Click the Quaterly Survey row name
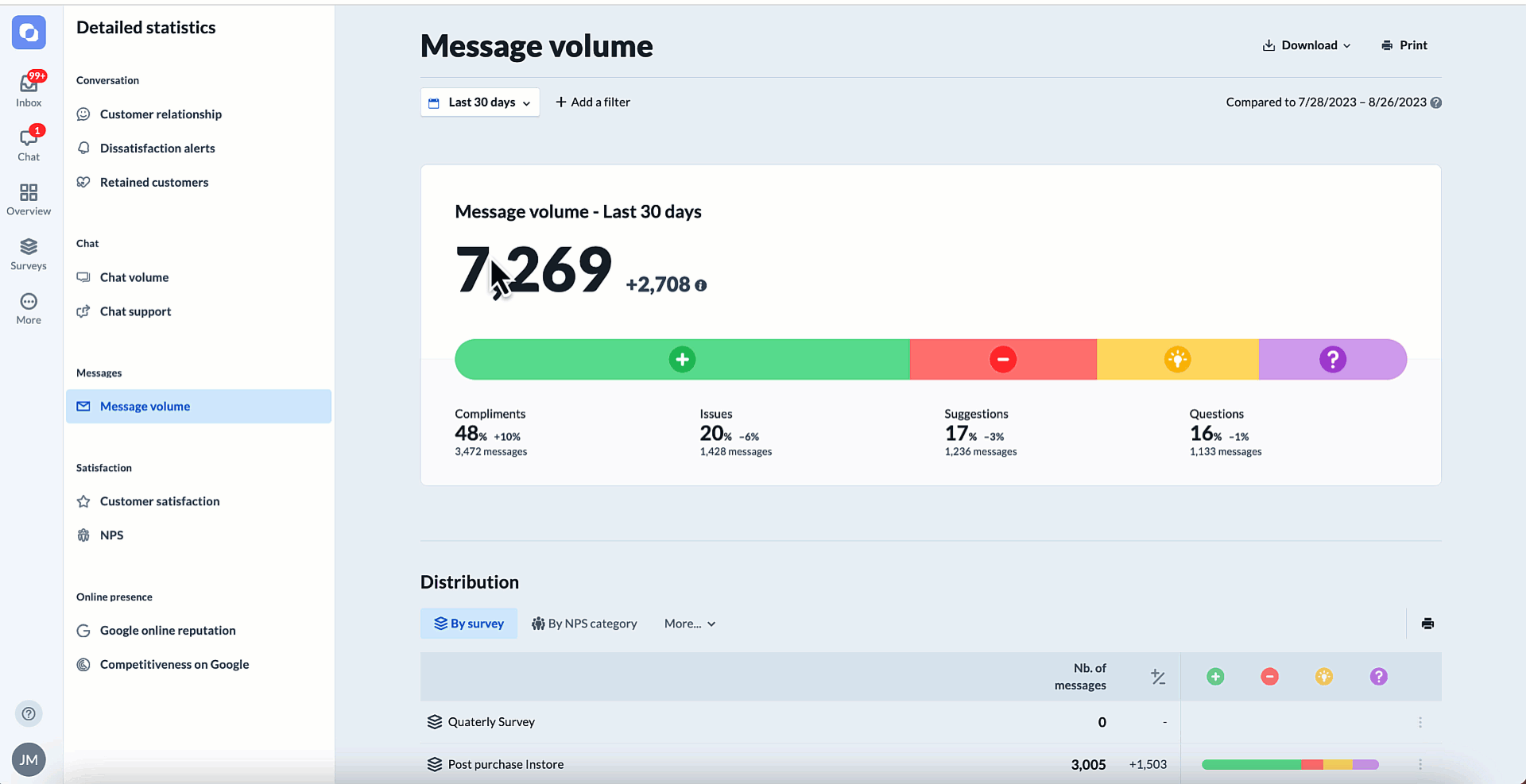 coord(491,722)
